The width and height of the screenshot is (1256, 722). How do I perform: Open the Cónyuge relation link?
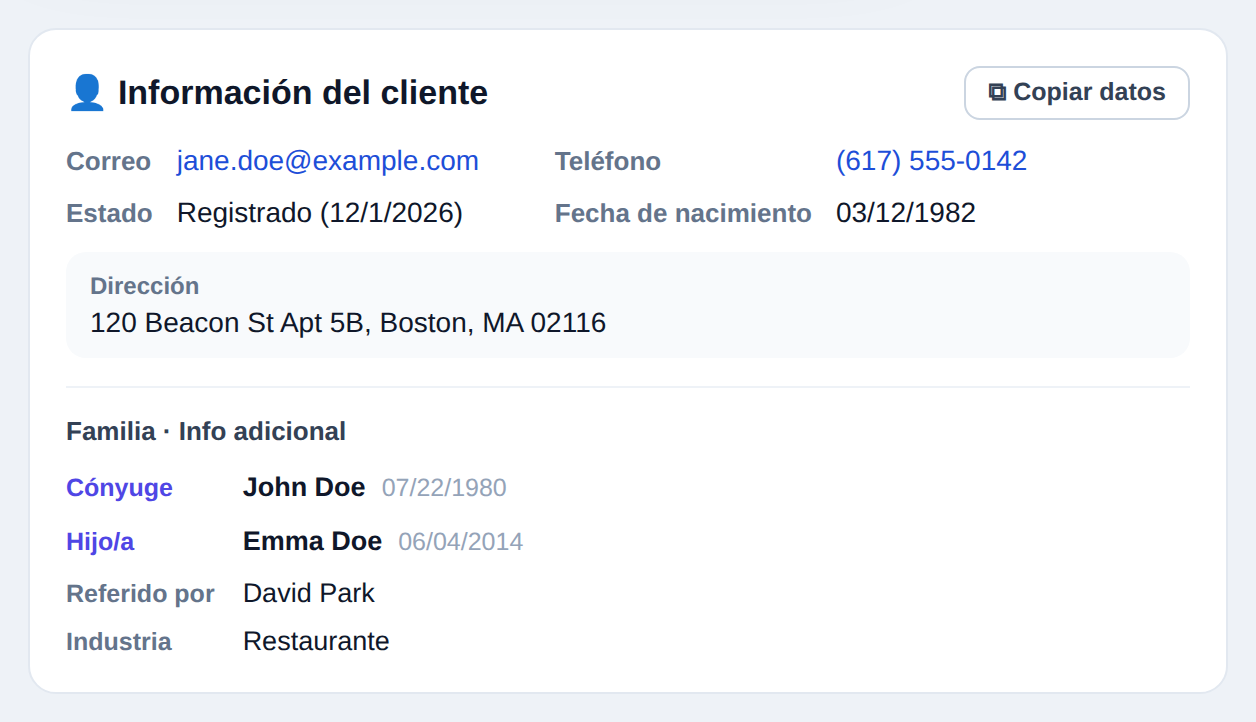(119, 488)
